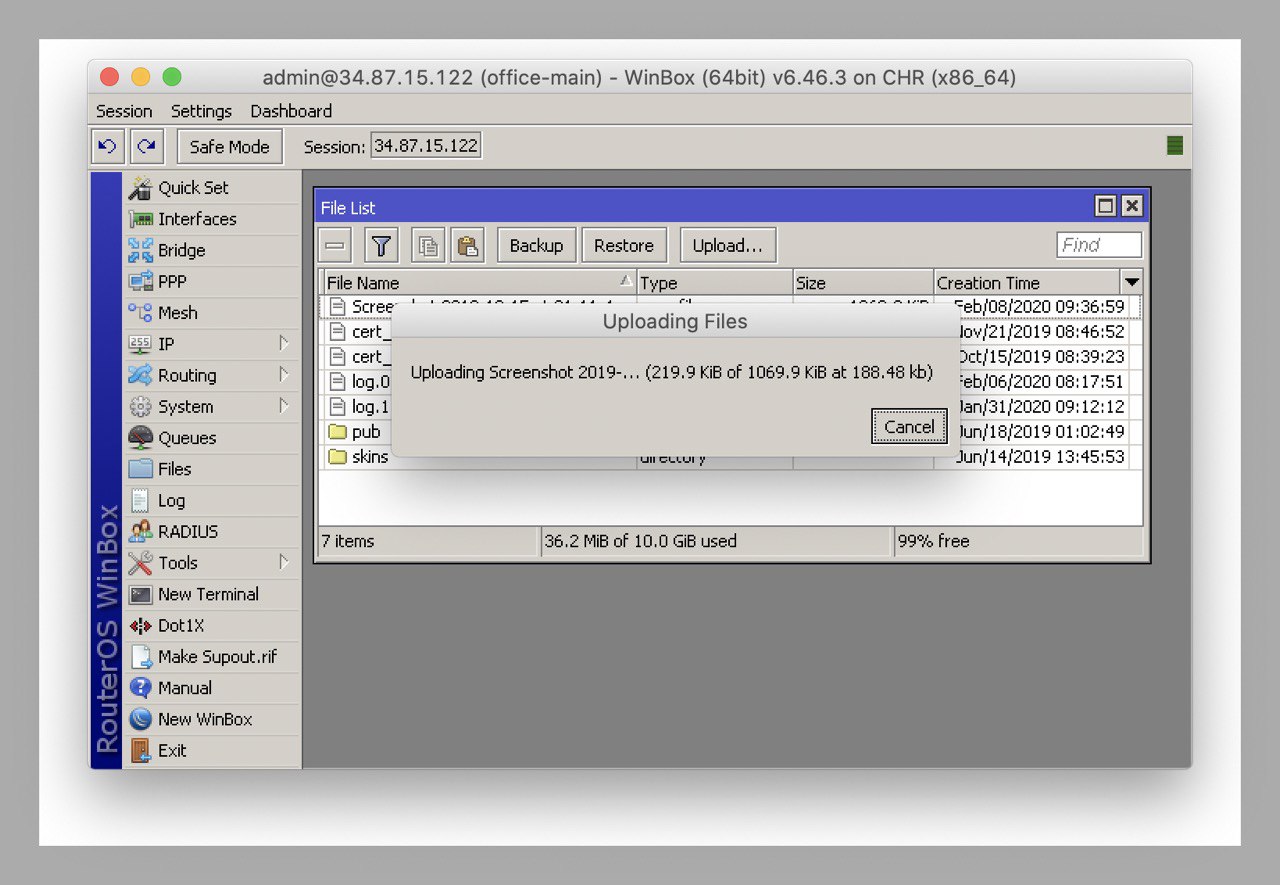This screenshot has width=1280, height=885.
Task: Open the Manual
Action: coord(211,687)
